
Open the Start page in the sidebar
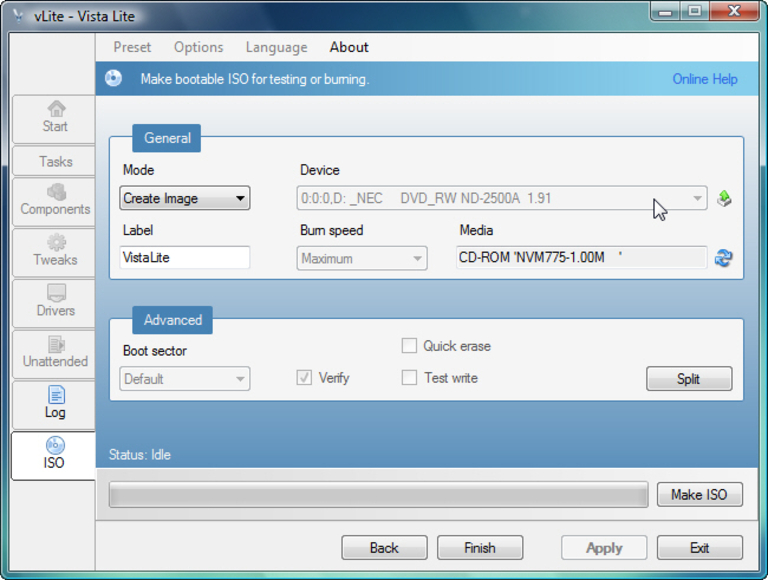click(54, 119)
